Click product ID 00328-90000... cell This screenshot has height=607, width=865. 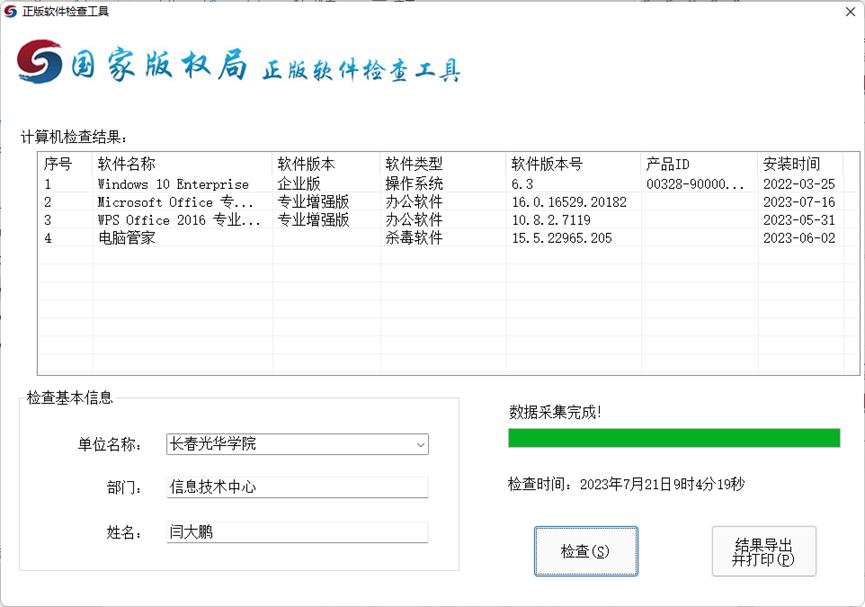pyautogui.click(x=695, y=184)
